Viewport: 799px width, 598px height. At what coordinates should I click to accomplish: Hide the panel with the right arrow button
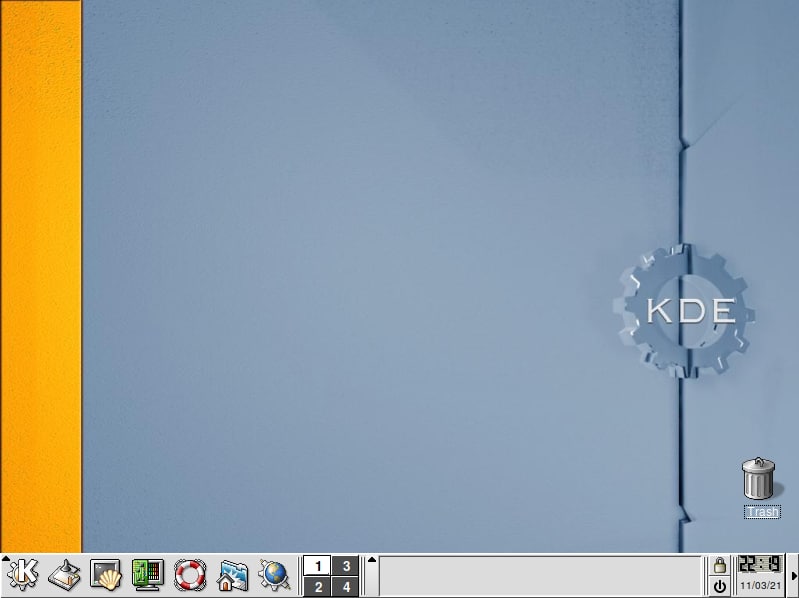click(x=793, y=576)
